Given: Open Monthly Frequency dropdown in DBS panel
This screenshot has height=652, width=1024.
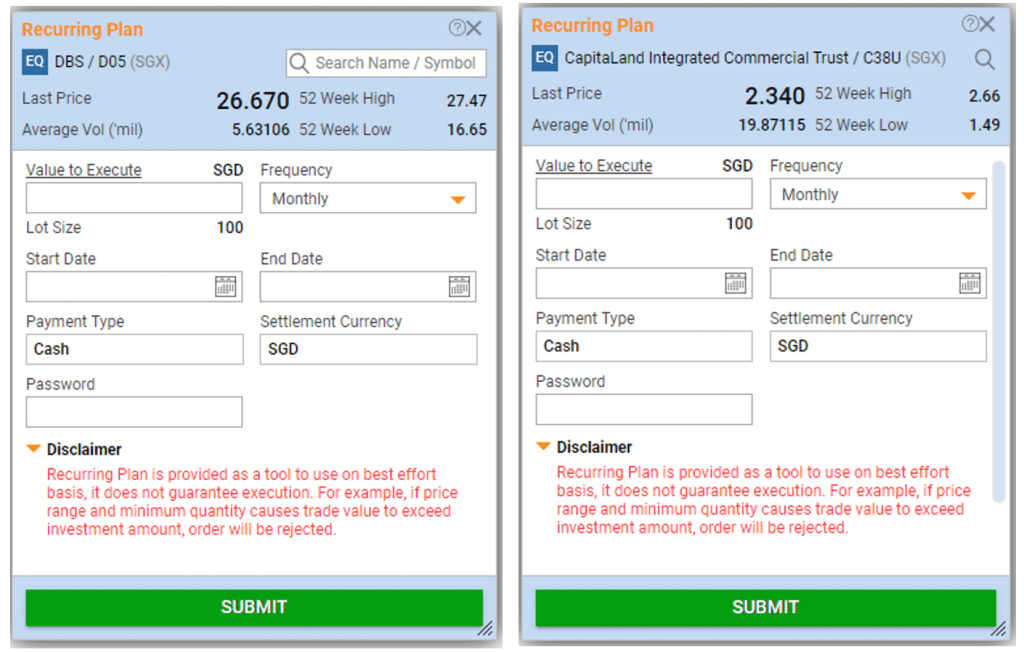Looking at the screenshot, I should [368, 199].
